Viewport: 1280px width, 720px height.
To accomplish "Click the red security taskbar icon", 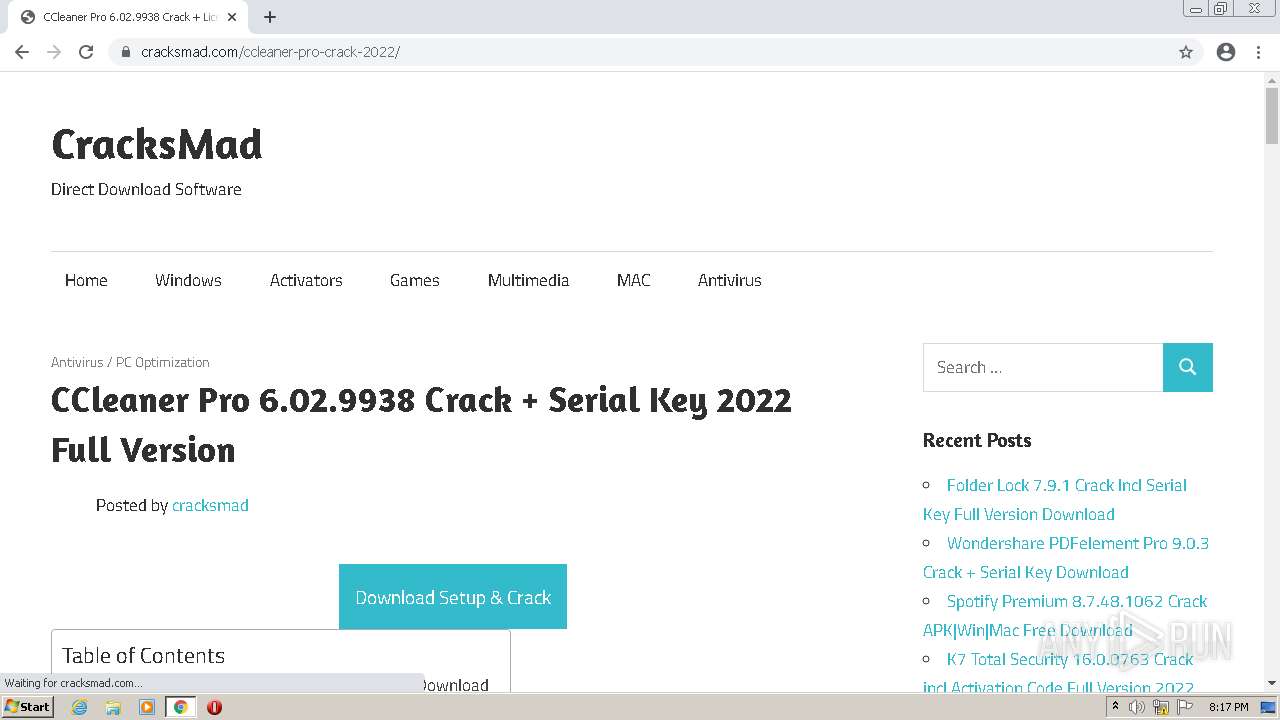I will [214, 707].
